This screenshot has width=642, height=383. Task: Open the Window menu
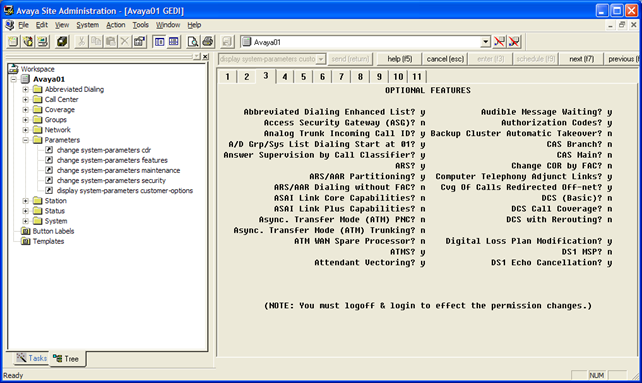(167, 25)
